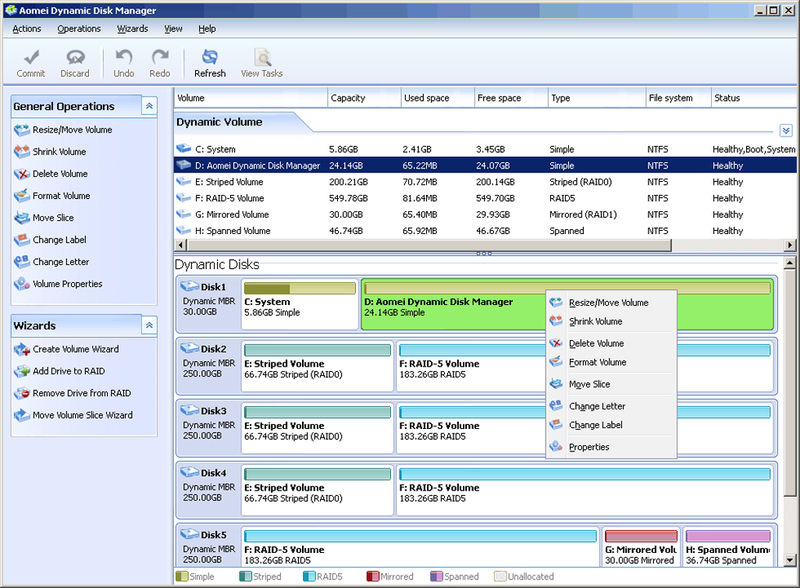Image resolution: width=800 pixels, height=588 pixels.
Task: Click the Disk2 drive icon
Action: (189, 348)
